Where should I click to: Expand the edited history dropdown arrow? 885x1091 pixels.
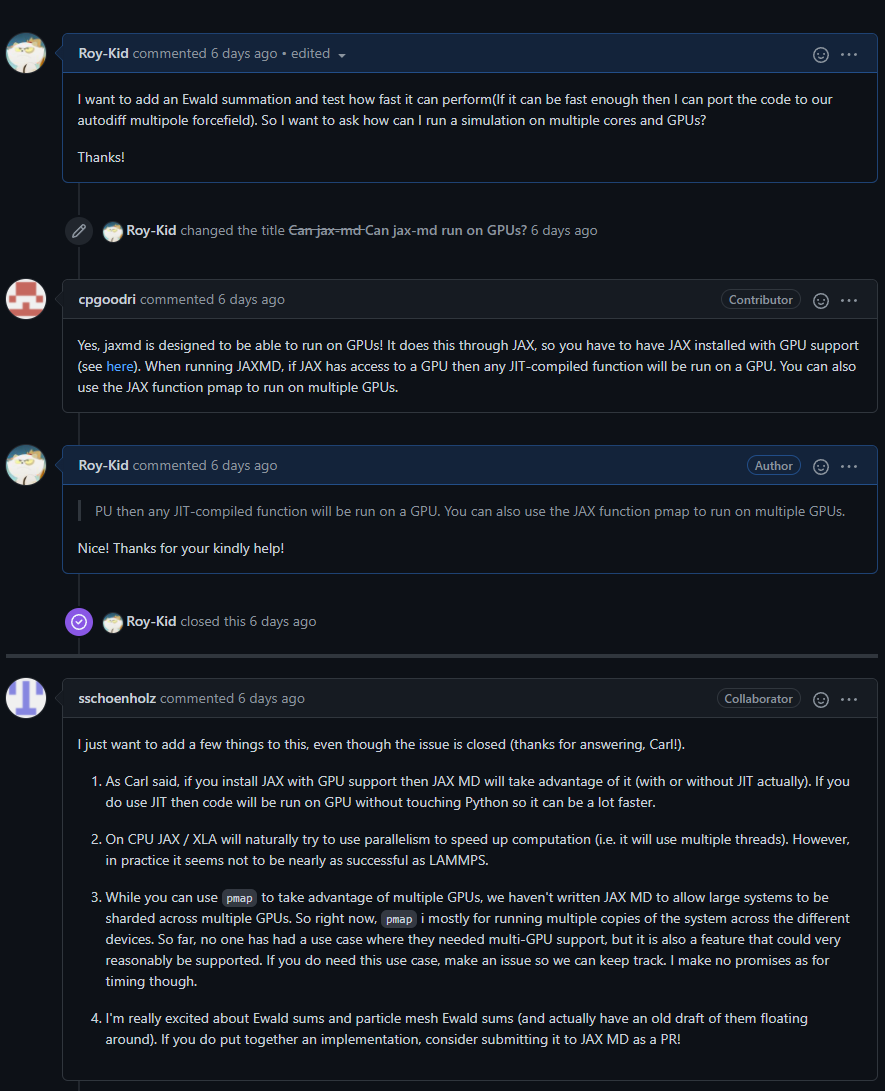[x=342, y=55]
